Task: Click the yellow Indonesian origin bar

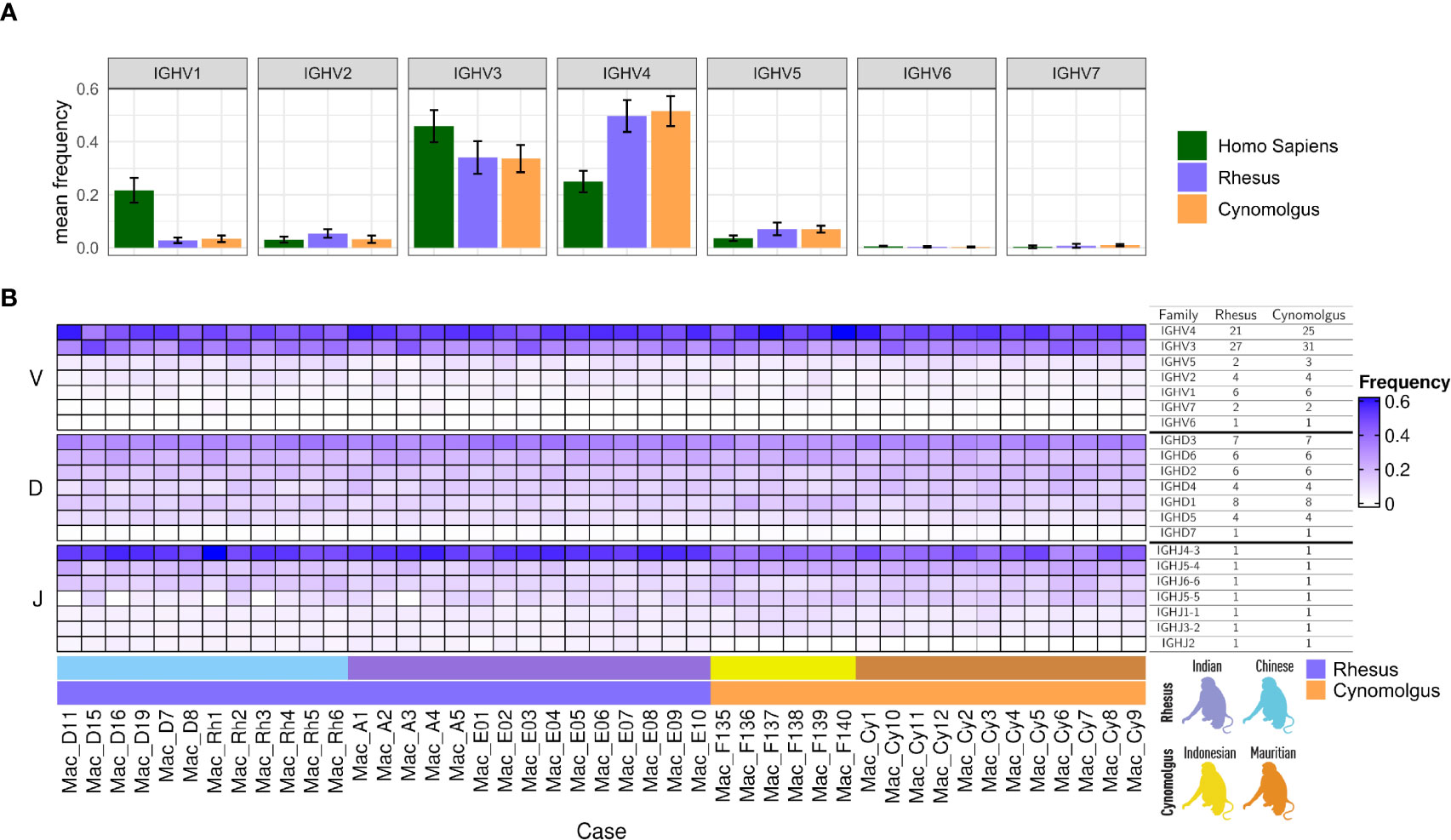Action: pyautogui.click(x=783, y=668)
